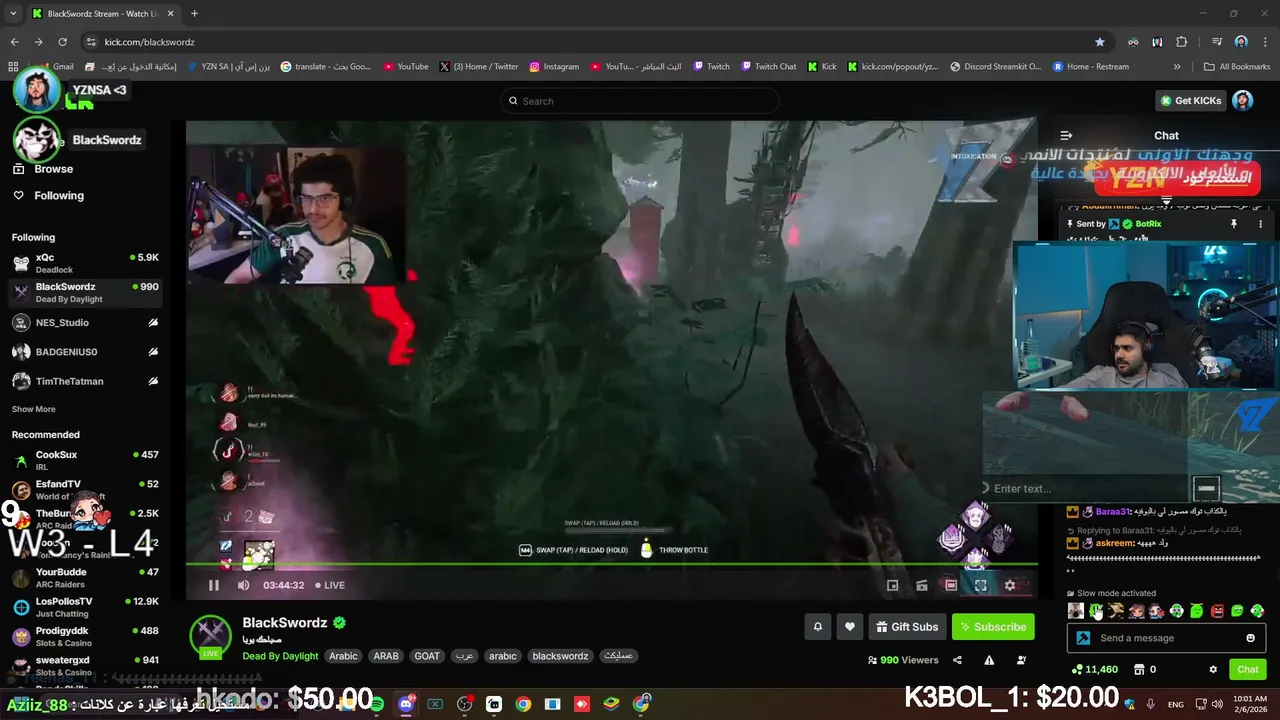Open LosPollosTV recommended channel
The width and height of the screenshot is (1280, 720).
click(x=85, y=607)
